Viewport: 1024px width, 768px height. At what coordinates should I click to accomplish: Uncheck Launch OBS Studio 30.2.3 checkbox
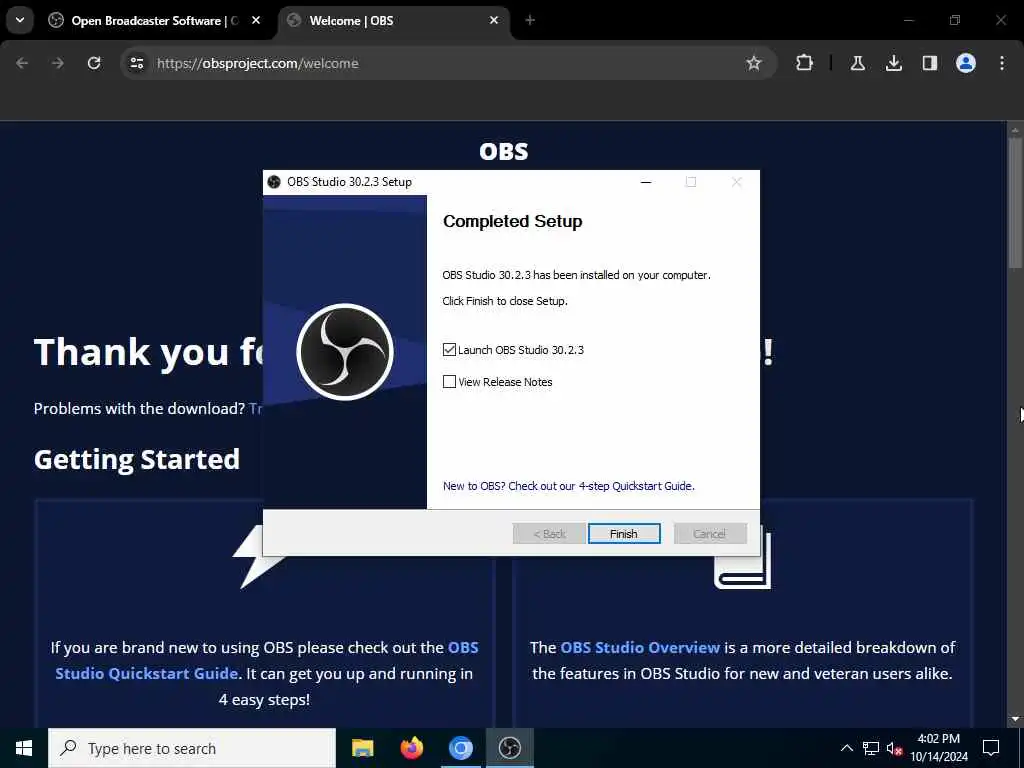click(x=449, y=350)
